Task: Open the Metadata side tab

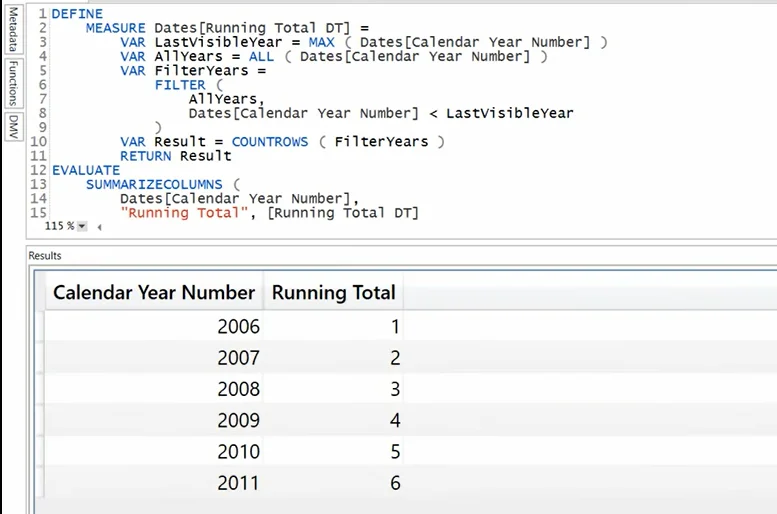Action: [13, 29]
